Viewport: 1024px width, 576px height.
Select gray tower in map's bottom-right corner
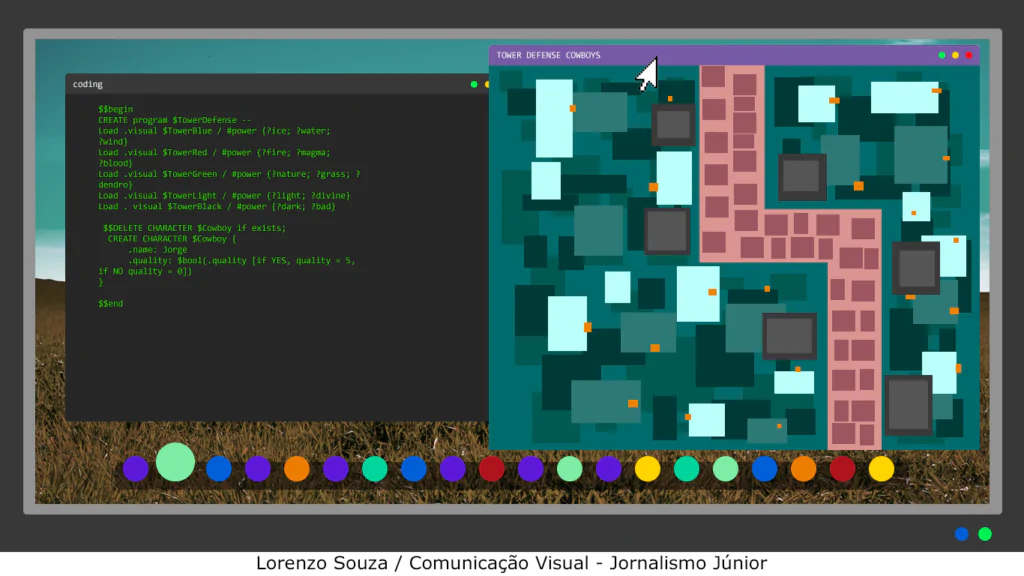(x=908, y=405)
